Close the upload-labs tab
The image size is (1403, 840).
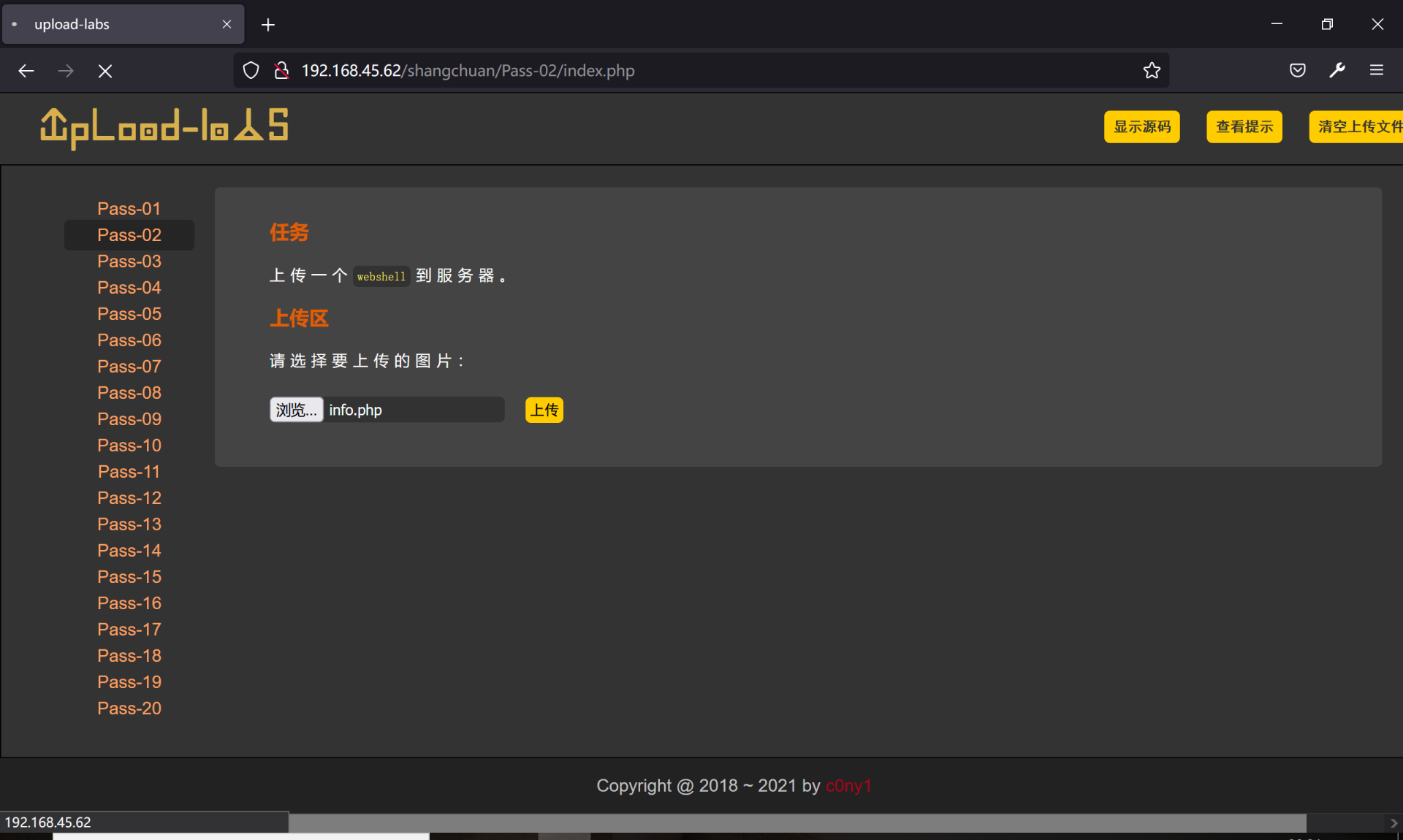point(227,24)
